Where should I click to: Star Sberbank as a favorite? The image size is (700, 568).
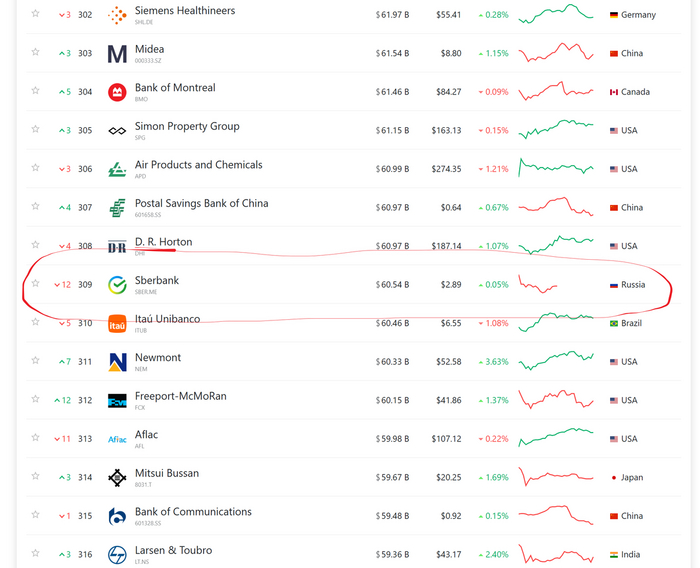(x=35, y=284)
